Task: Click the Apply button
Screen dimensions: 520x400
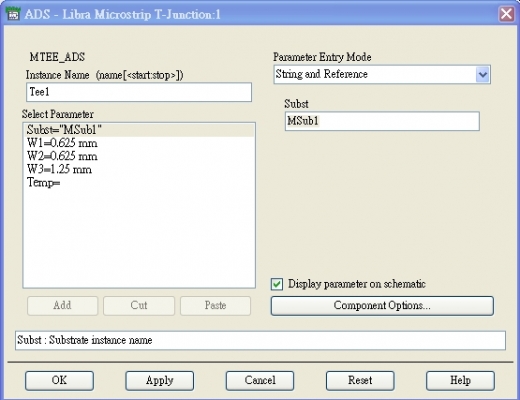Action: (160, 381)
